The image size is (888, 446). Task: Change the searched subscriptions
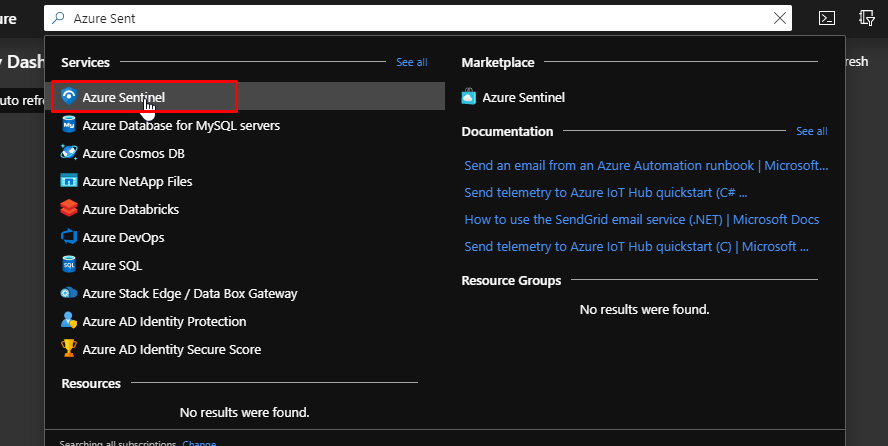click(x=199, y=443)
